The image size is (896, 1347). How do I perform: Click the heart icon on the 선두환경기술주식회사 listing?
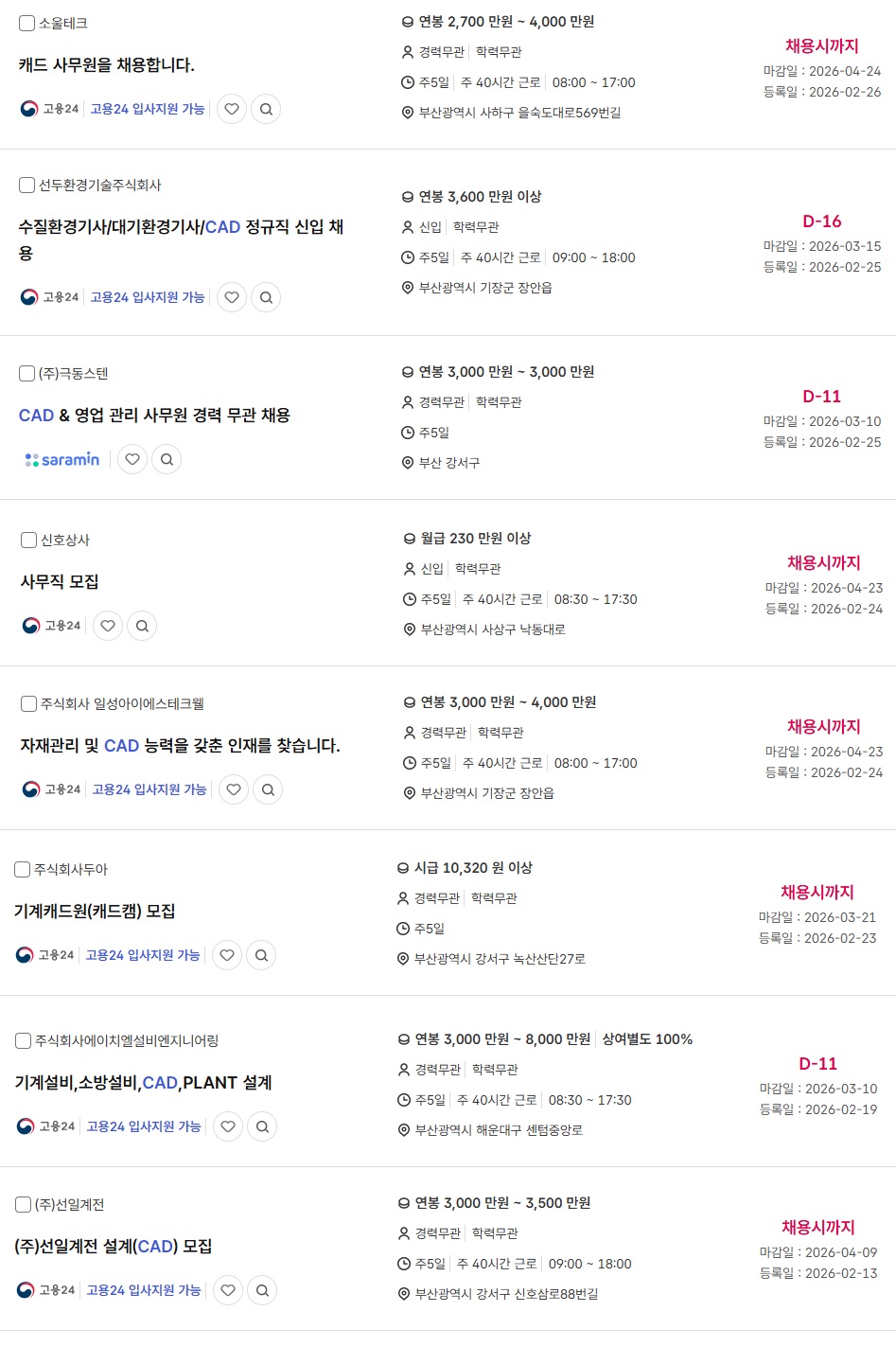point(232,297)
